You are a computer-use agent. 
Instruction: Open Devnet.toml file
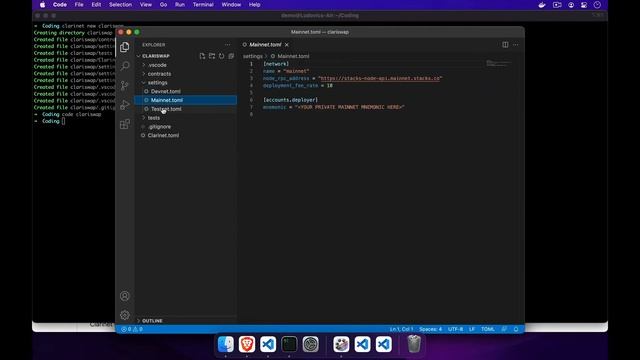point(186,91)
